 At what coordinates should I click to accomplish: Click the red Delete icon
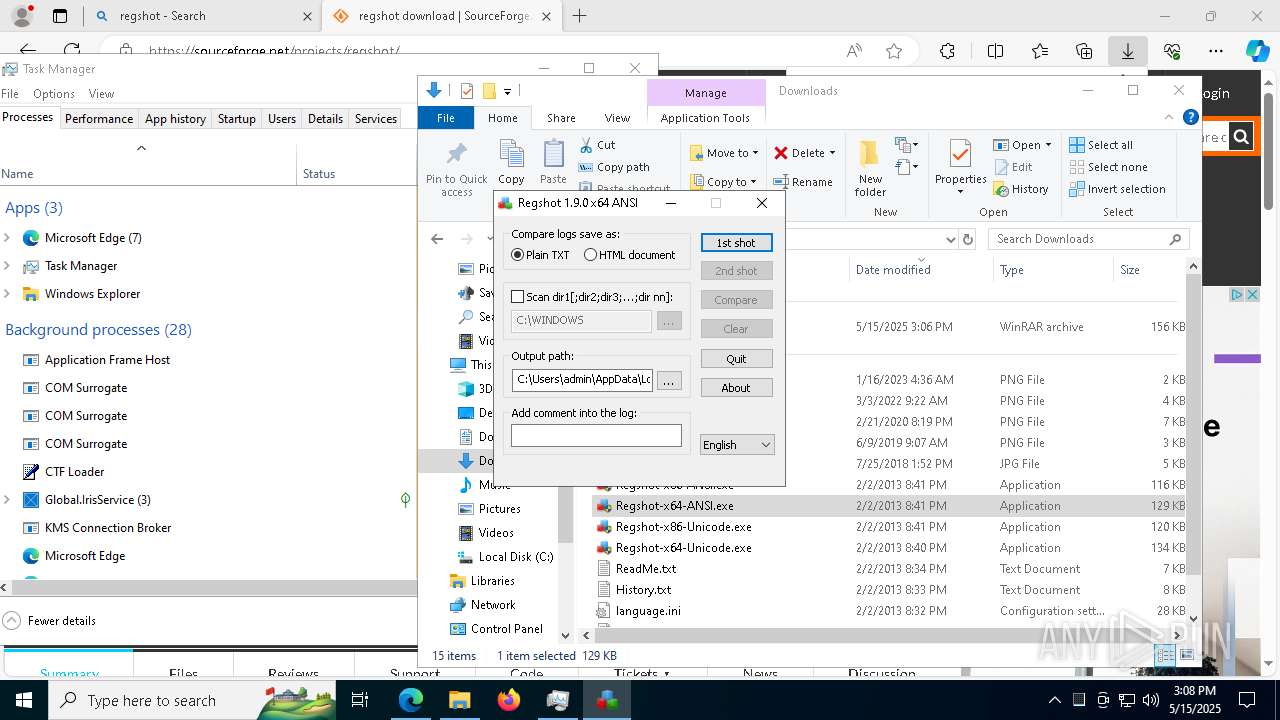781,153
